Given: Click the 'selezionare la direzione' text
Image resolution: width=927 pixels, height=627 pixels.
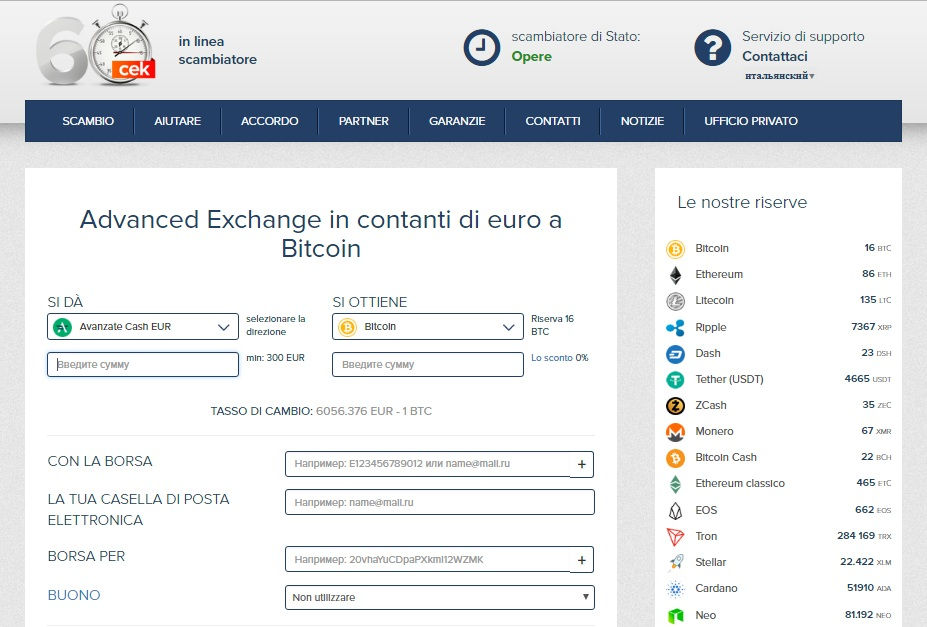Looking at the screenshot, I should pos(275,325).
